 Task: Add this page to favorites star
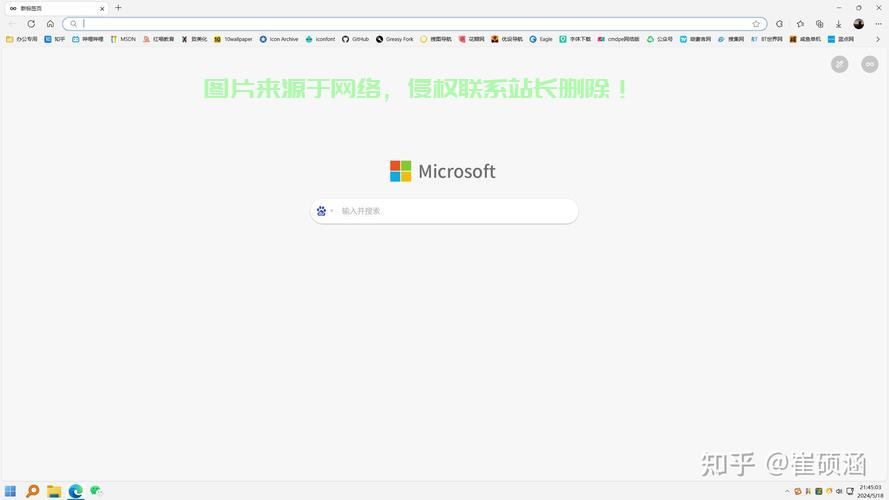pyautogui.click(x=756, y=24)
